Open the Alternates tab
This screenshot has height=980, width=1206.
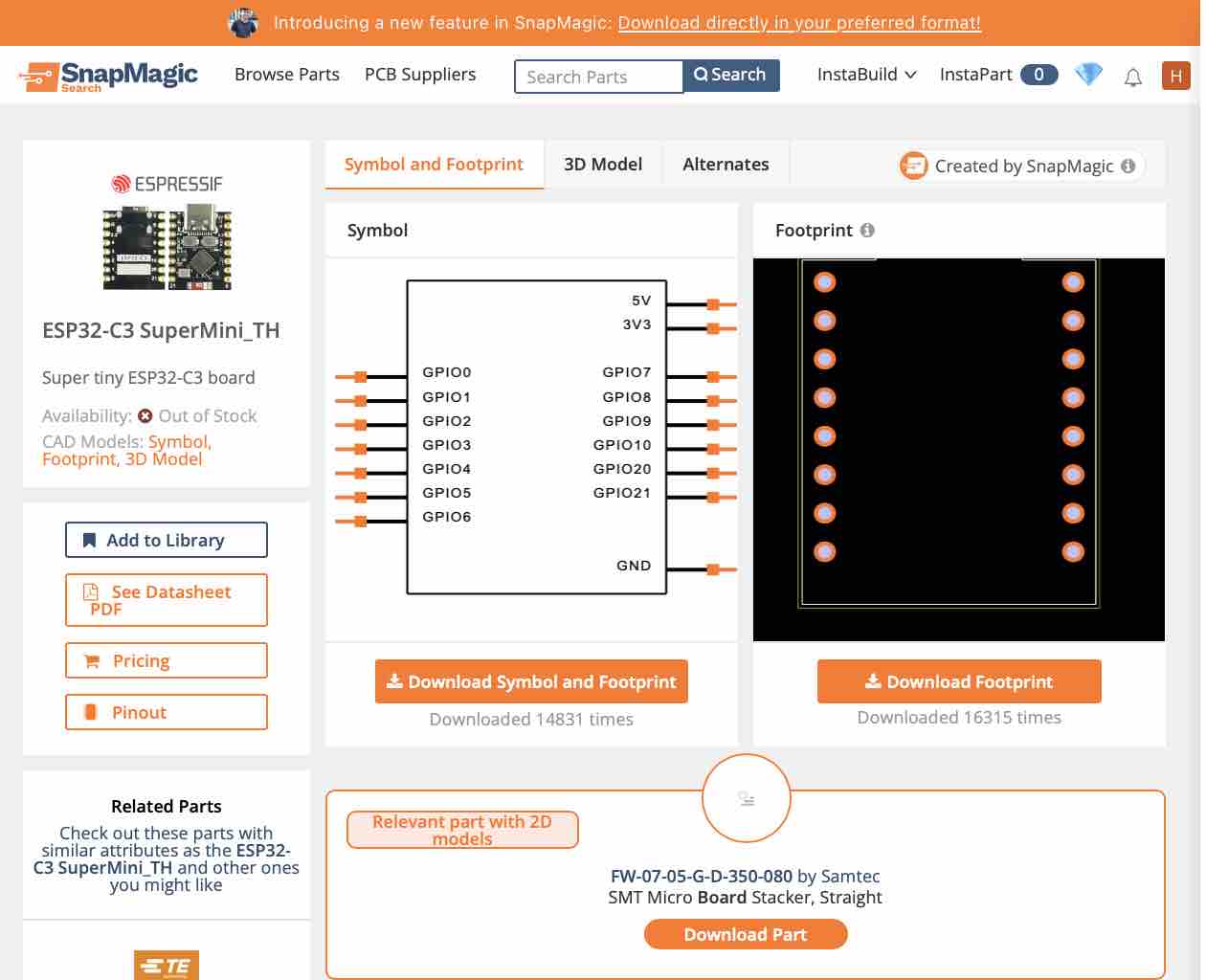click(726, 165)
